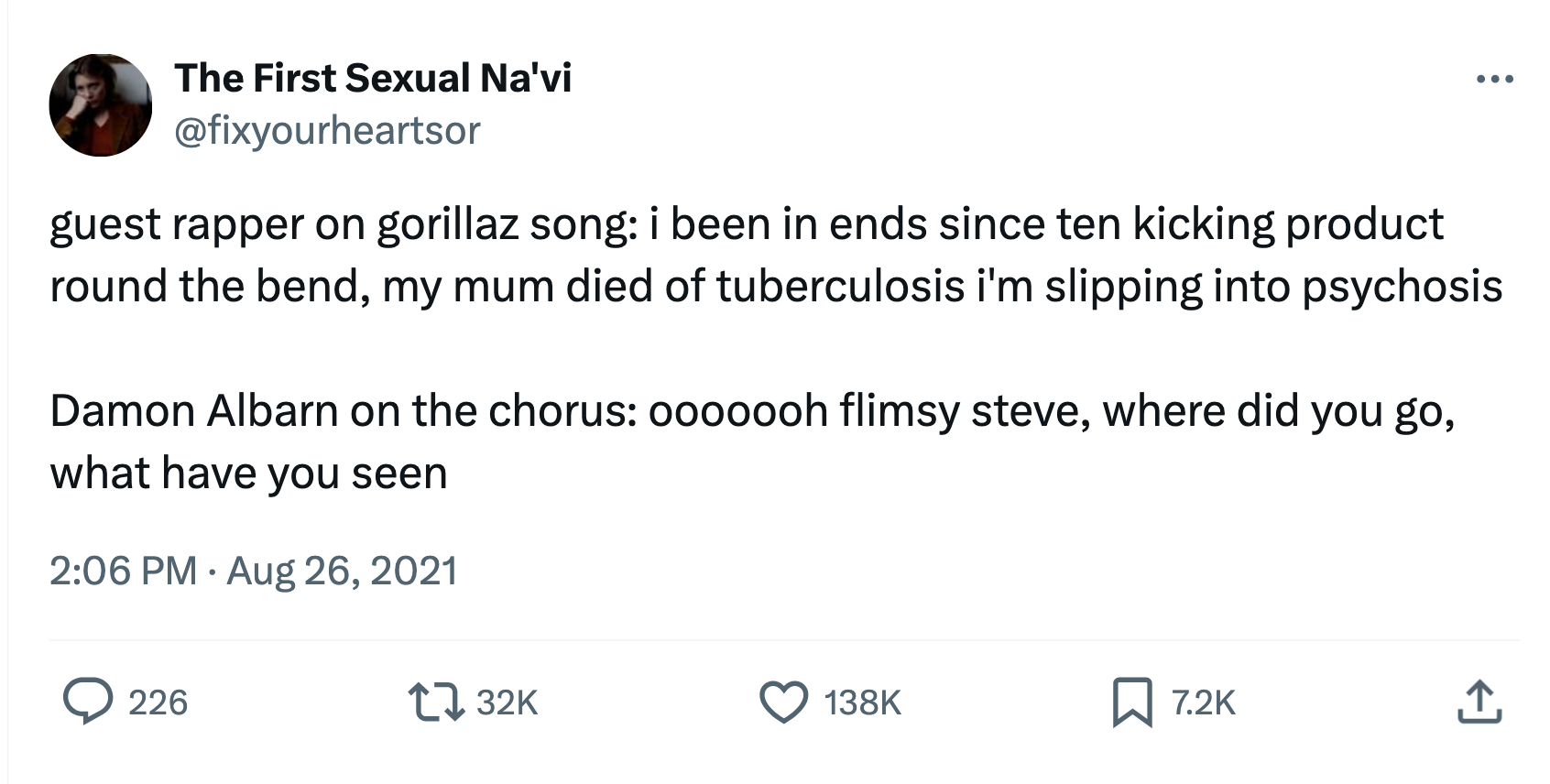Click the 'what have you seen' text line
Viewport: 1550px width, 784px height.
pyautogui.click(x=248, y=474)
